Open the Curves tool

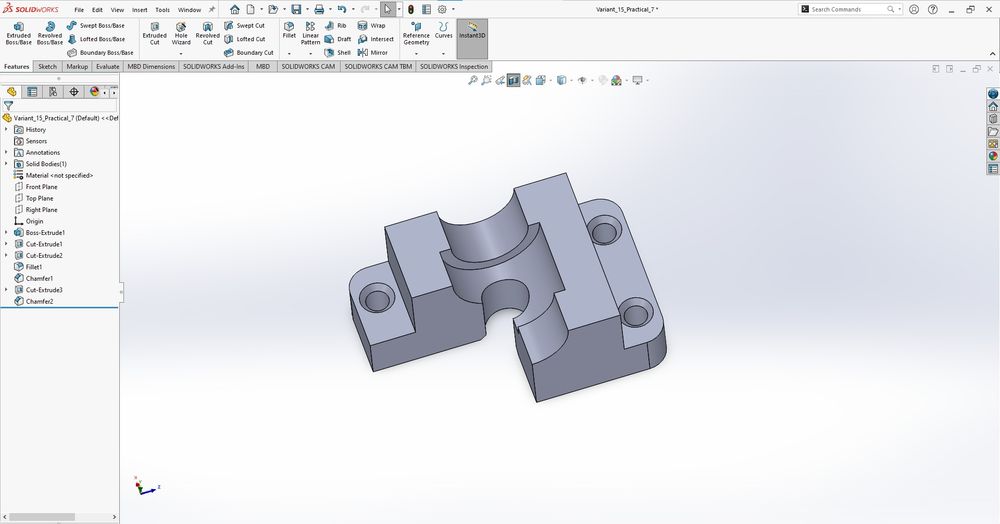tap(443, 30)
